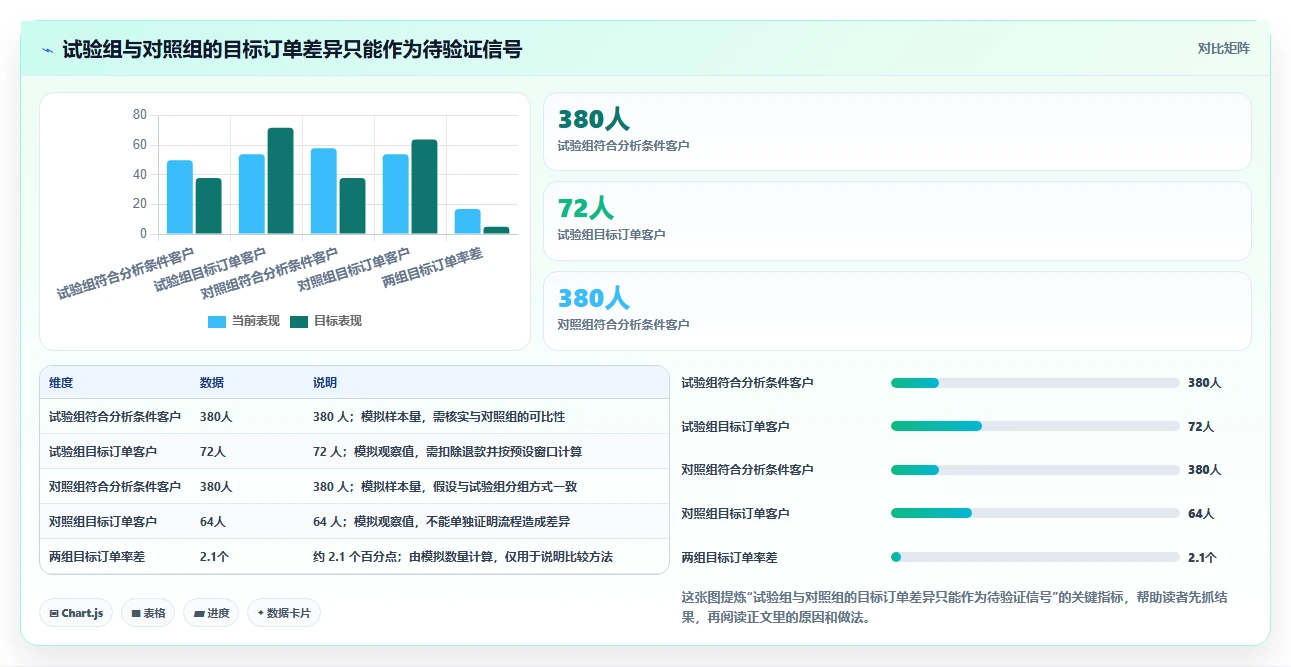
Task: Toggle the 当前表现 legend swatch
Action: point(217,321)
